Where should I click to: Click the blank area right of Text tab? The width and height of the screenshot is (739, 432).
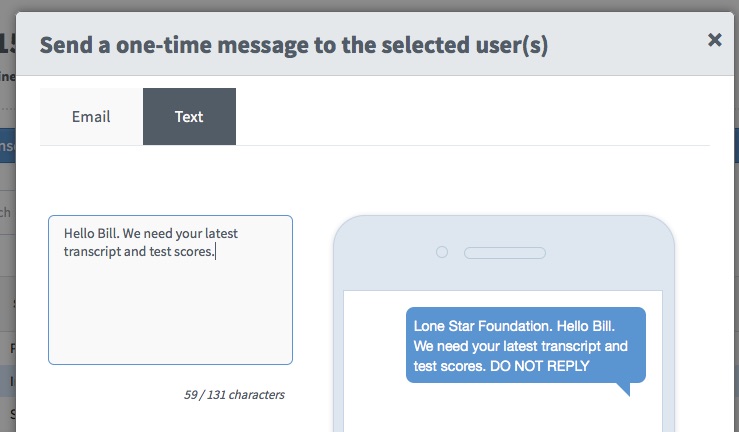click(473, 116)
